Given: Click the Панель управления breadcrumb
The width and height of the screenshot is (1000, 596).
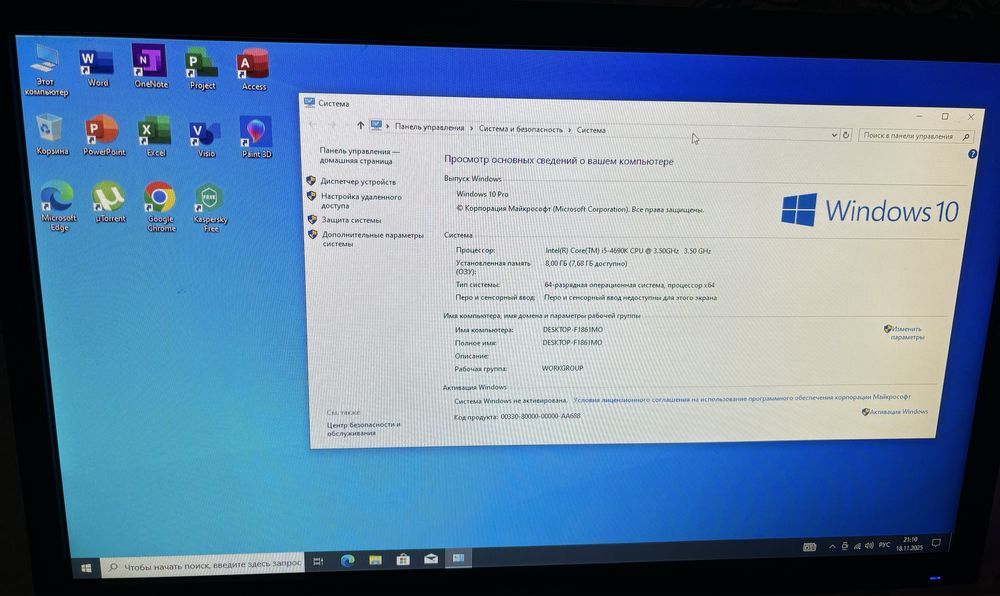Looking at the screenshot, I should [429, 127].
